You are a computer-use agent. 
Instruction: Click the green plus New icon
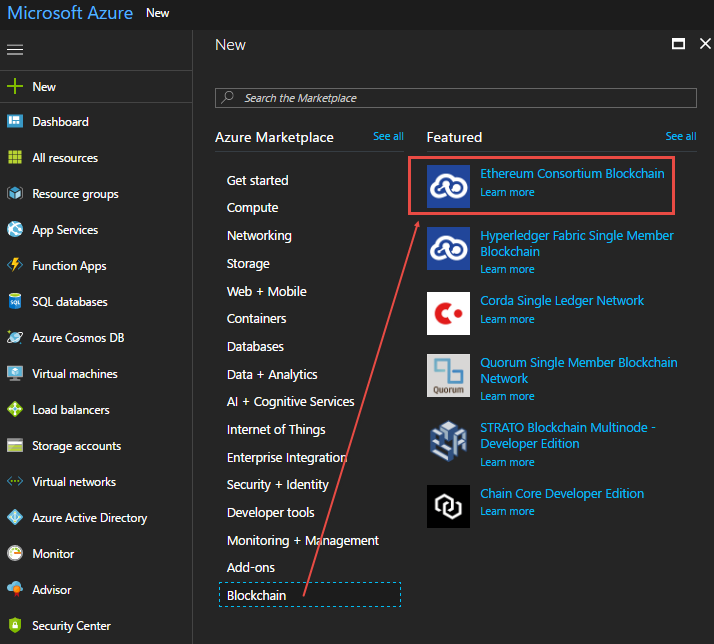click(15, 86)
